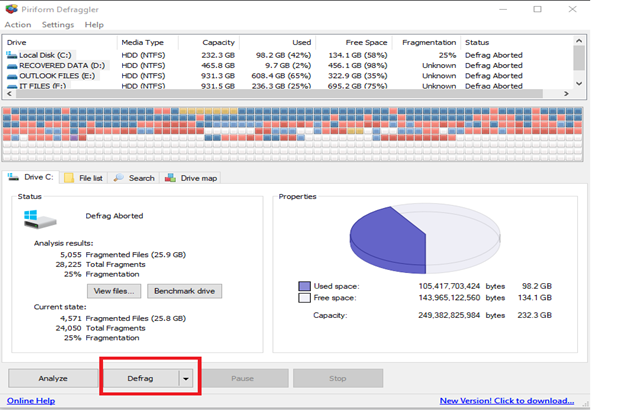Click the Stop button

(338, 378)
